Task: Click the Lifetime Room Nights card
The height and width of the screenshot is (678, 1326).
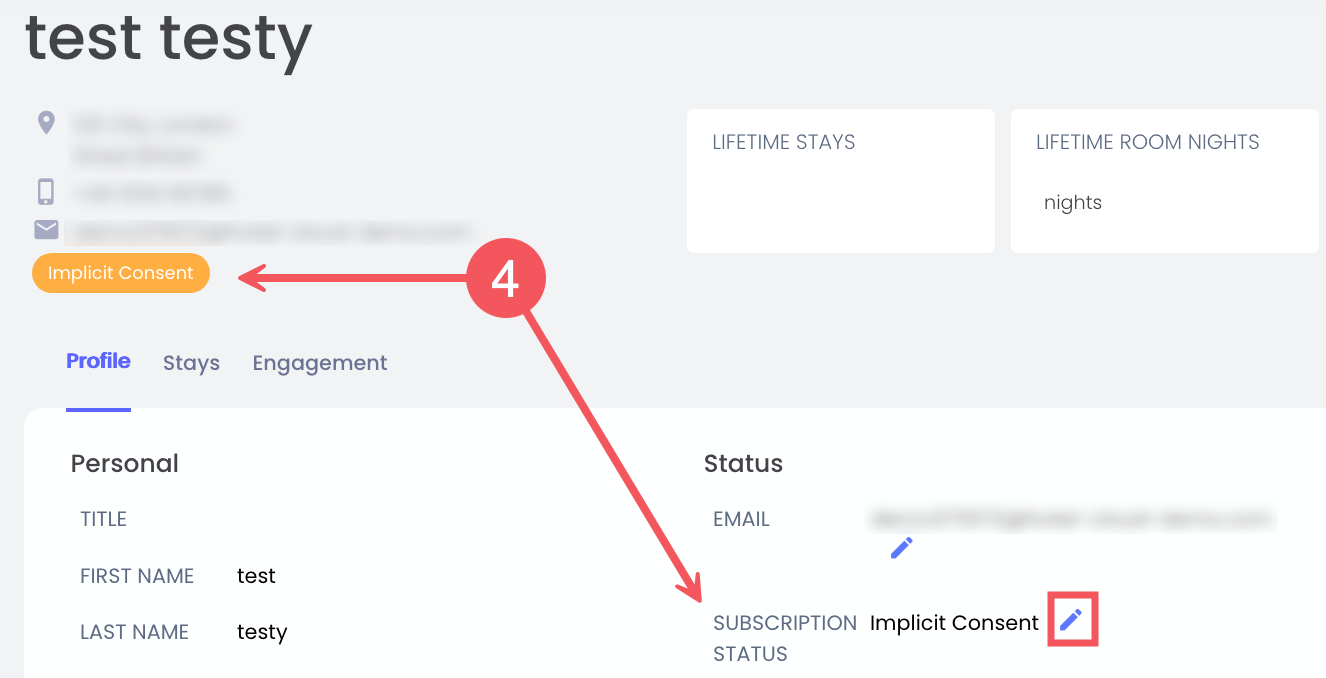Action: (x=1164, y=181)
